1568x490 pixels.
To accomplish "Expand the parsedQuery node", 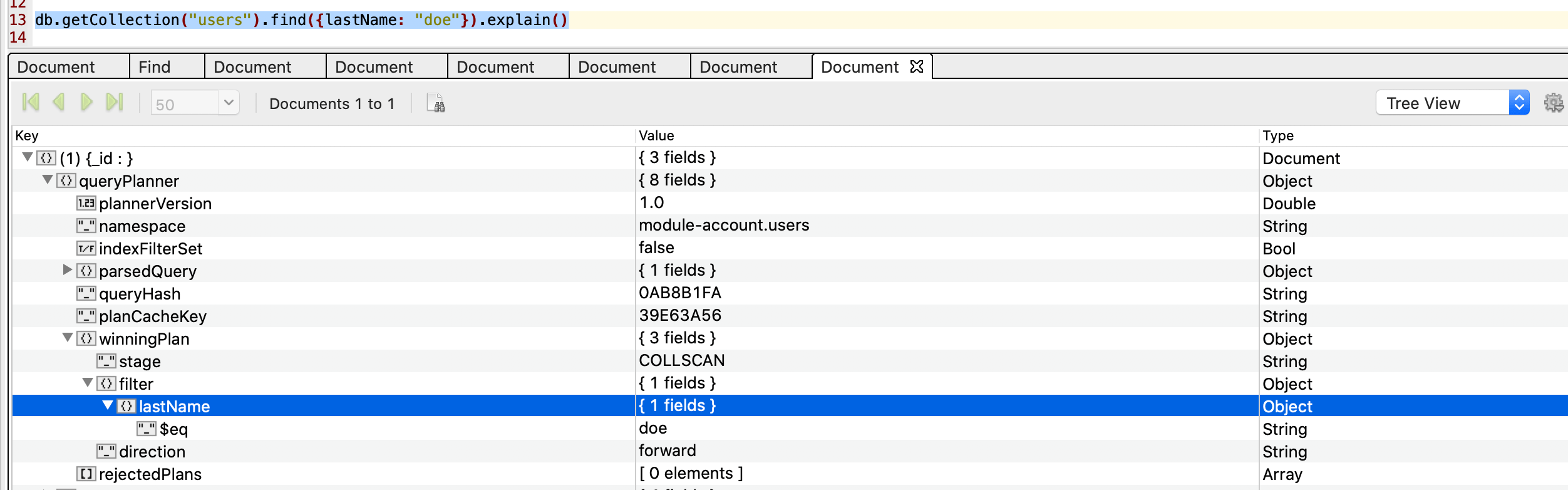I will click(68, 270).
